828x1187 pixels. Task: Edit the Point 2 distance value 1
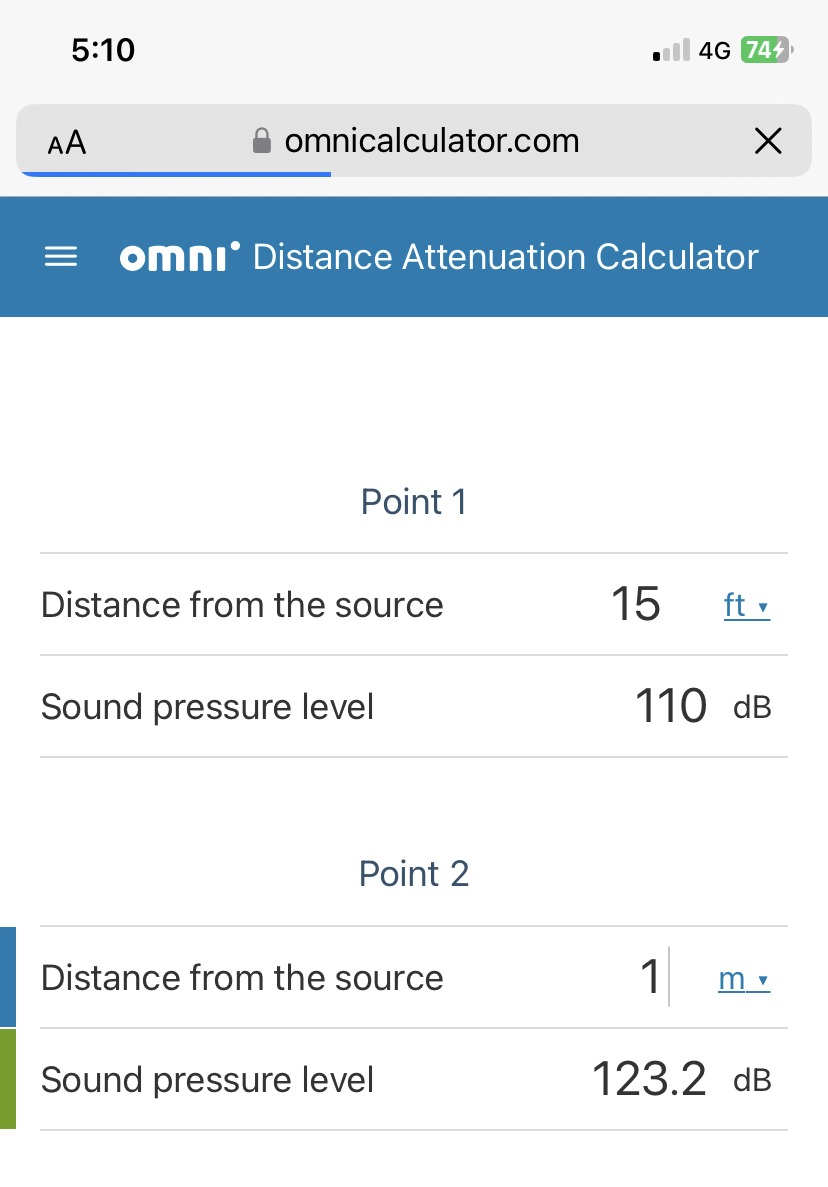pos(650,977)
